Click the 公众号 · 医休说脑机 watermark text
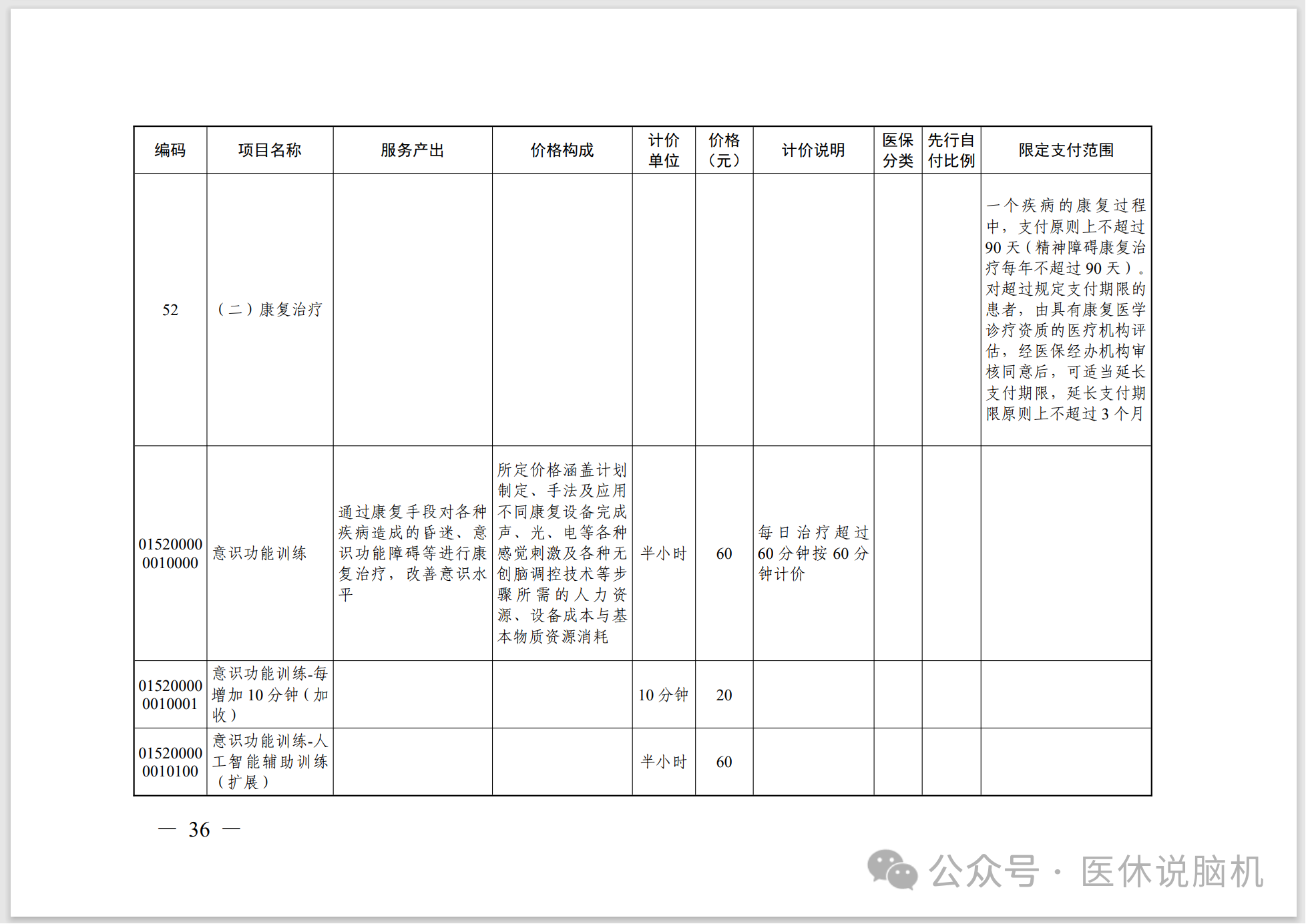 click(x=1096, y=871)
